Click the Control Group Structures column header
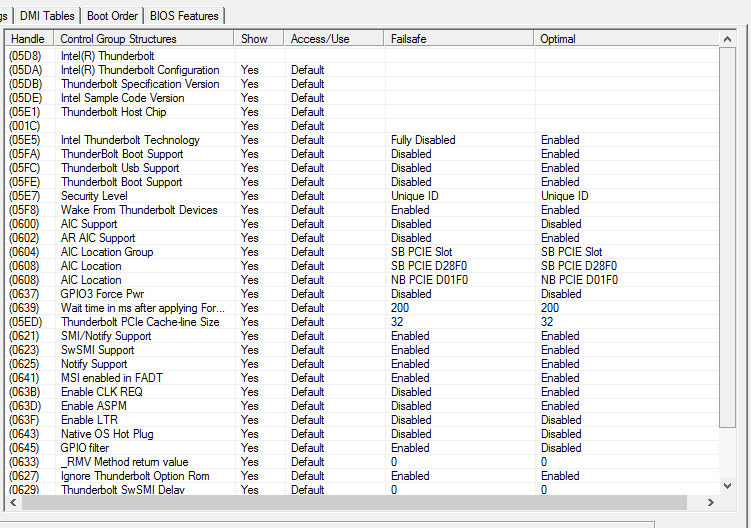Screen dimensions: 751x528 (x=144, y=39)
